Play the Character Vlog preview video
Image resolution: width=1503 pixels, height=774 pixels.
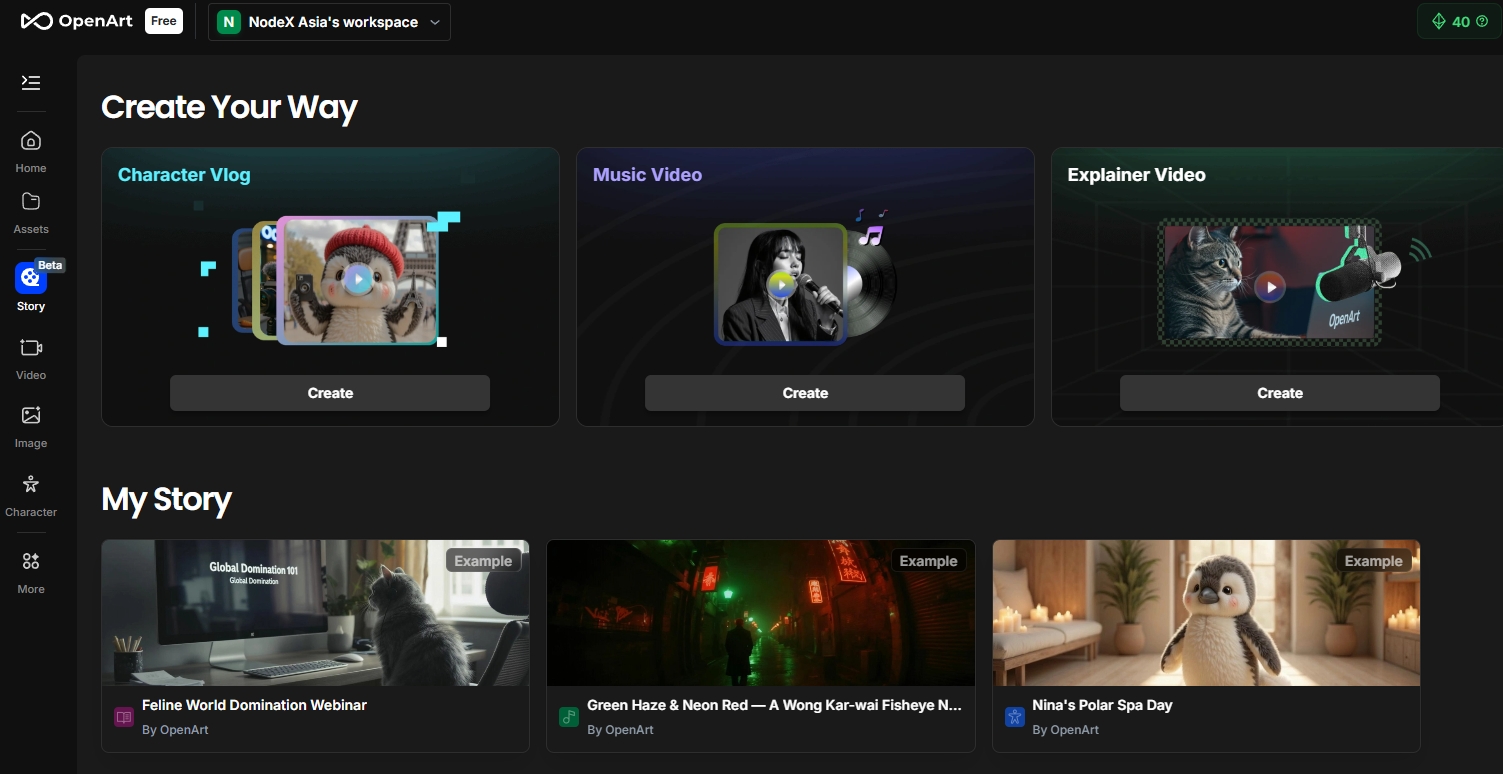coord(357,281)
